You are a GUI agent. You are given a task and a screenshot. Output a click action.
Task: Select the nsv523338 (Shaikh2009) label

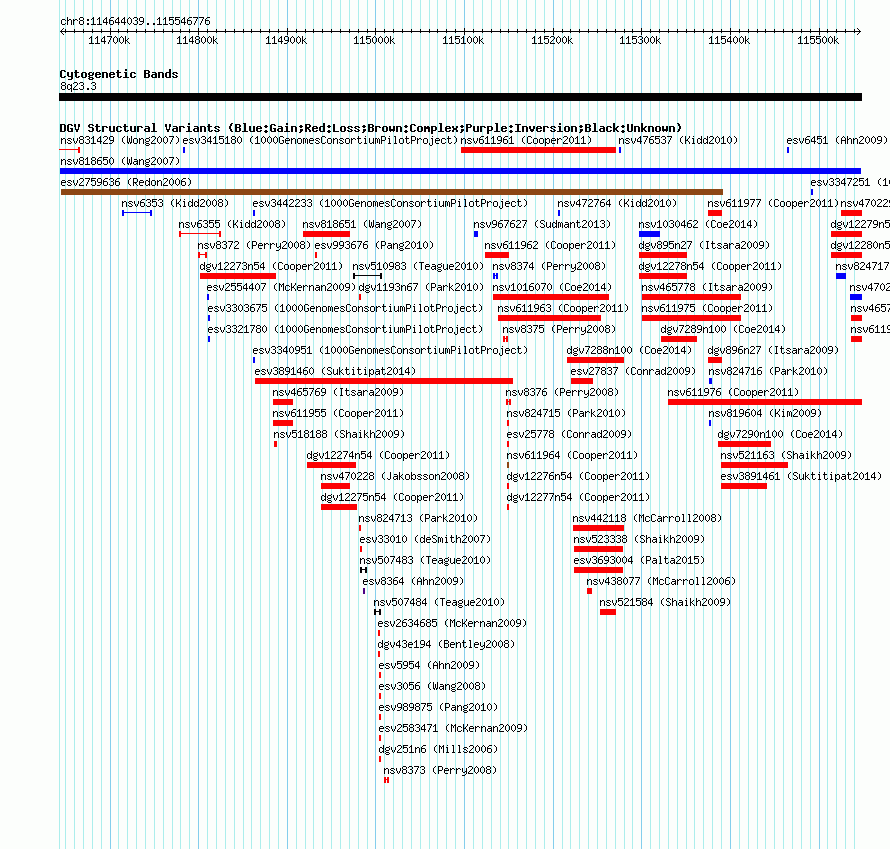639,539
